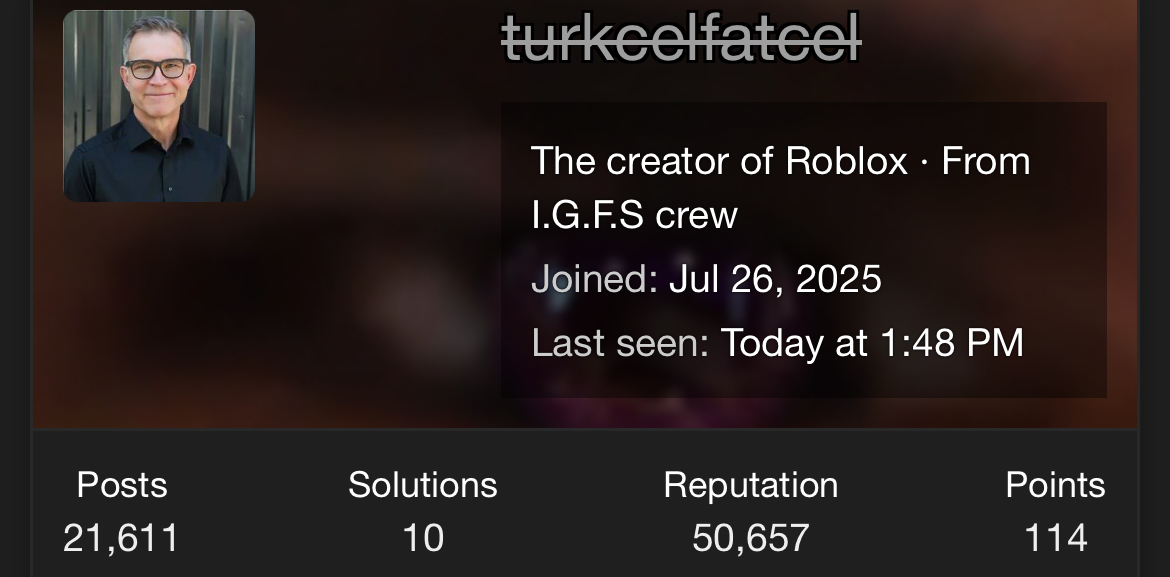Click the join date Jul 26, 2025
The image size is (1170, 577).
coord(775,280)
